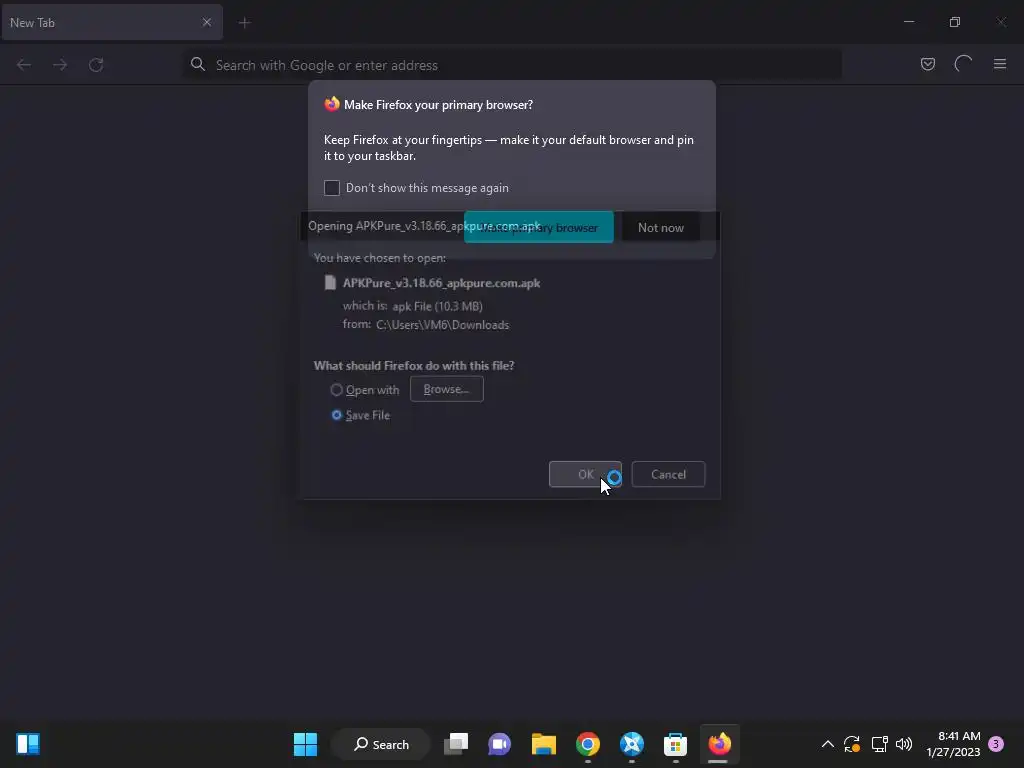The width and height of the screenshot is (1024, 768).
Task: Click the APKPure_v3.18.66_apkpure.com.apk file name
Action: (x=441, y=283)
